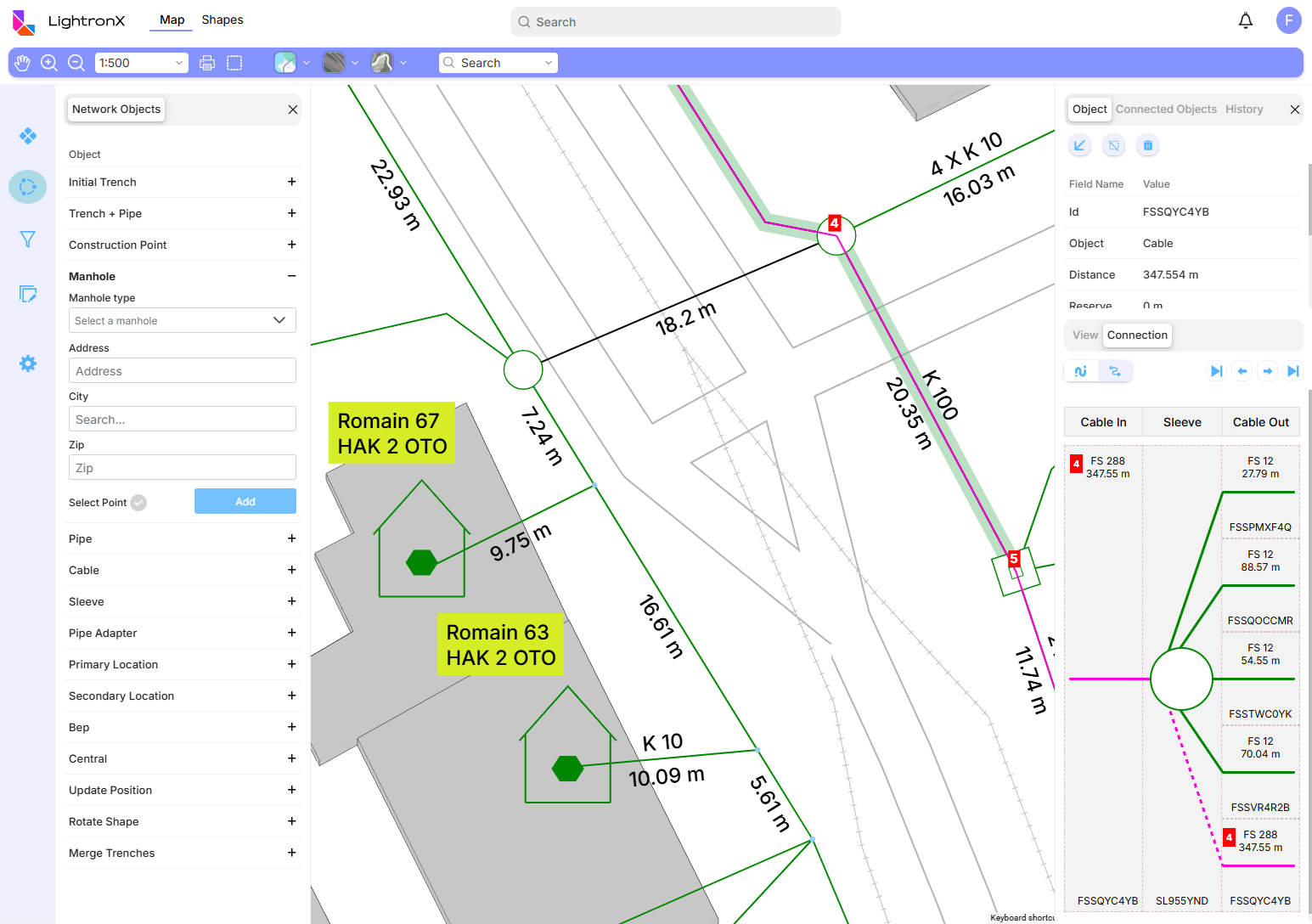Viewport: 1312px width, 924px height.
Task: Select the pan hand tool
Action: coord(23,63)
